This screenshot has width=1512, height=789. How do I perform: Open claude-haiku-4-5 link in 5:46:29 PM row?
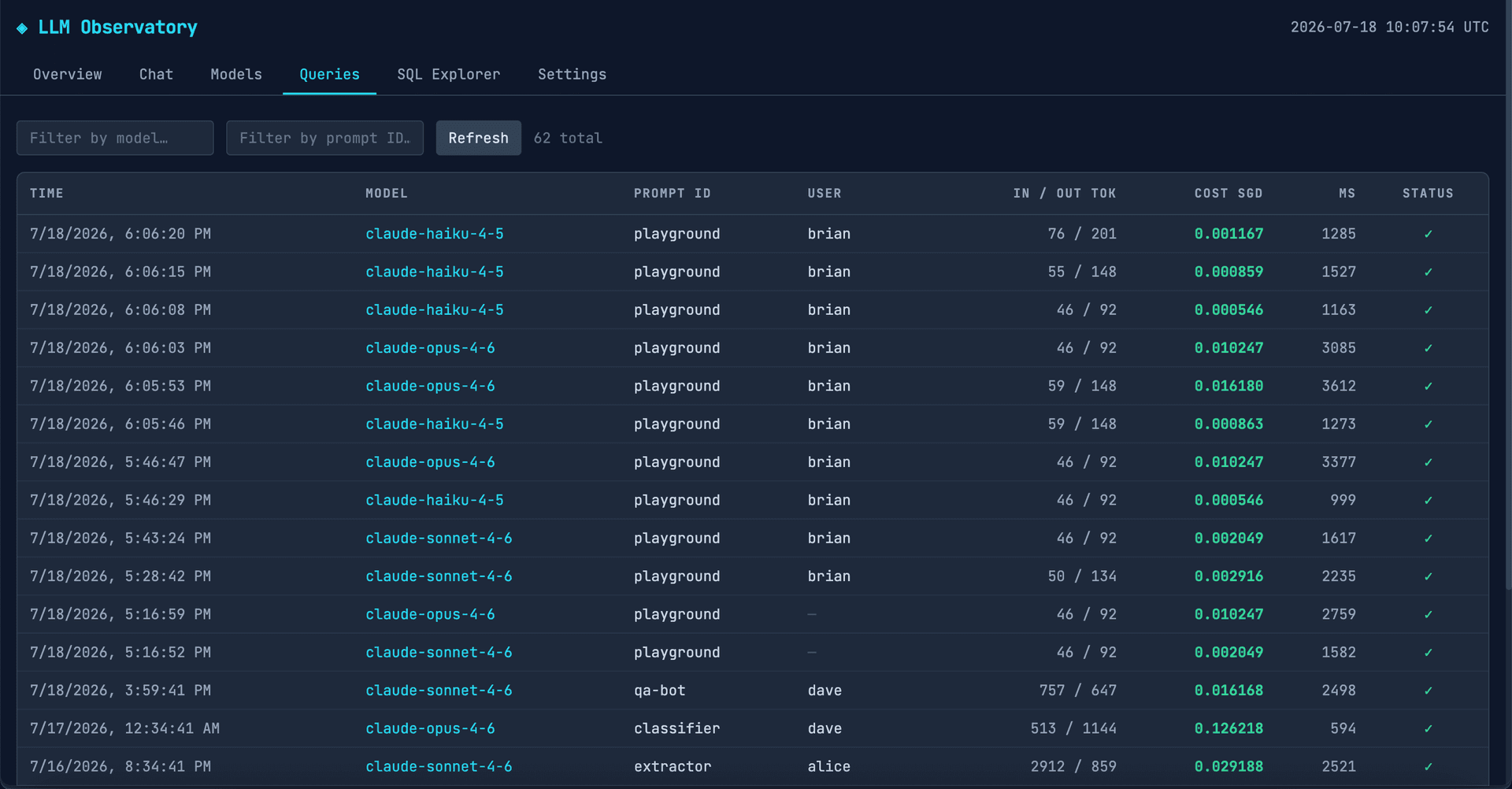tap(435, 500)
